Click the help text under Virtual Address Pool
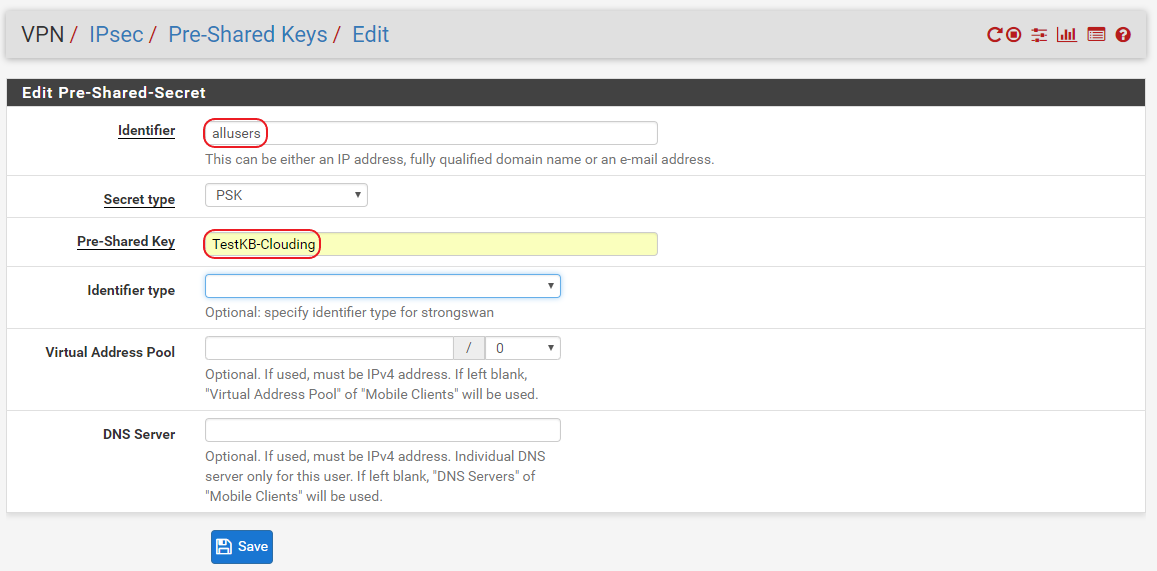Image resolution: width=1157 pixels, height=571 pixels. click(x=372, y=384)
